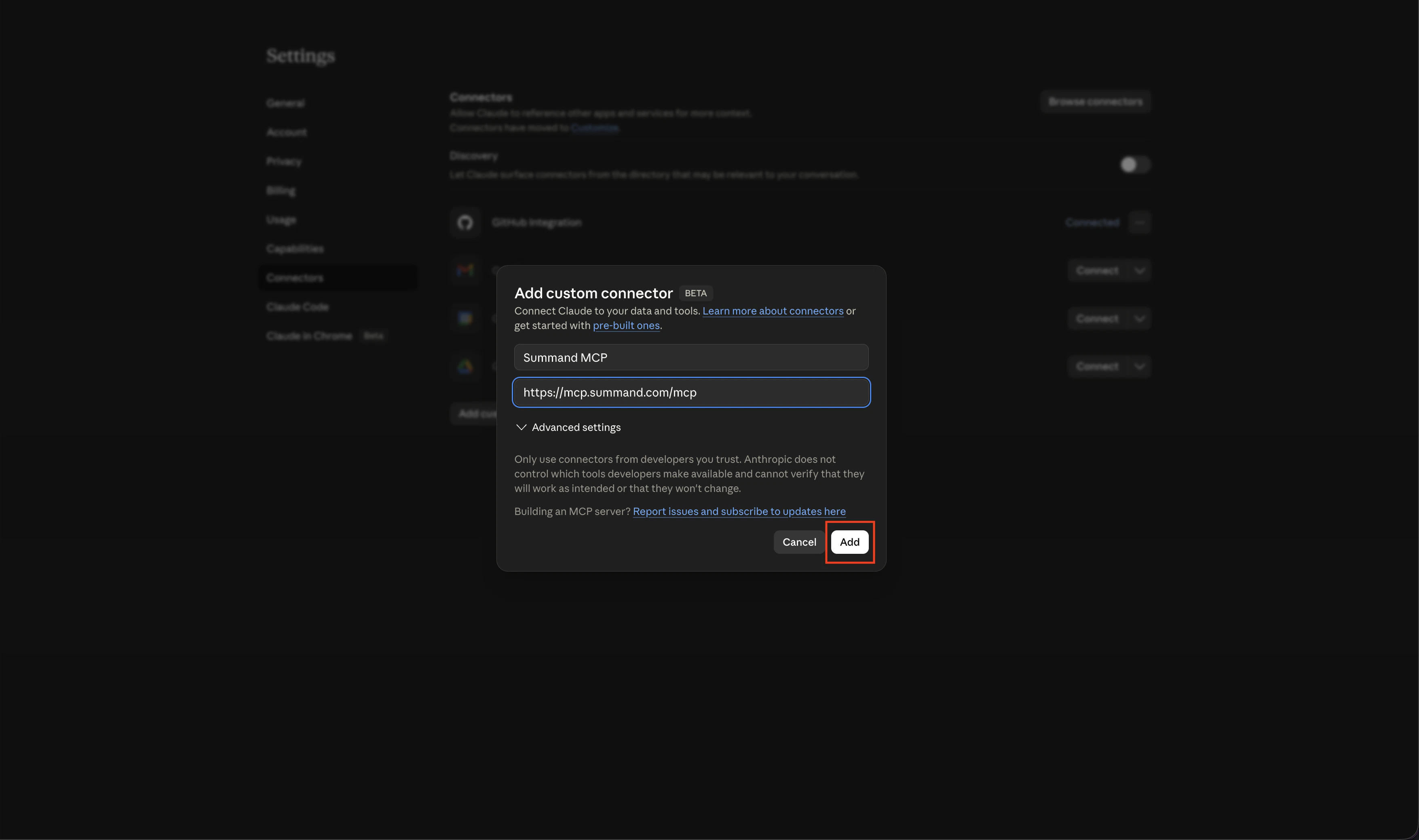Click the Google Calendar connector icon
This screenshot has width=1419, height=840.
(x=465, y=318)
